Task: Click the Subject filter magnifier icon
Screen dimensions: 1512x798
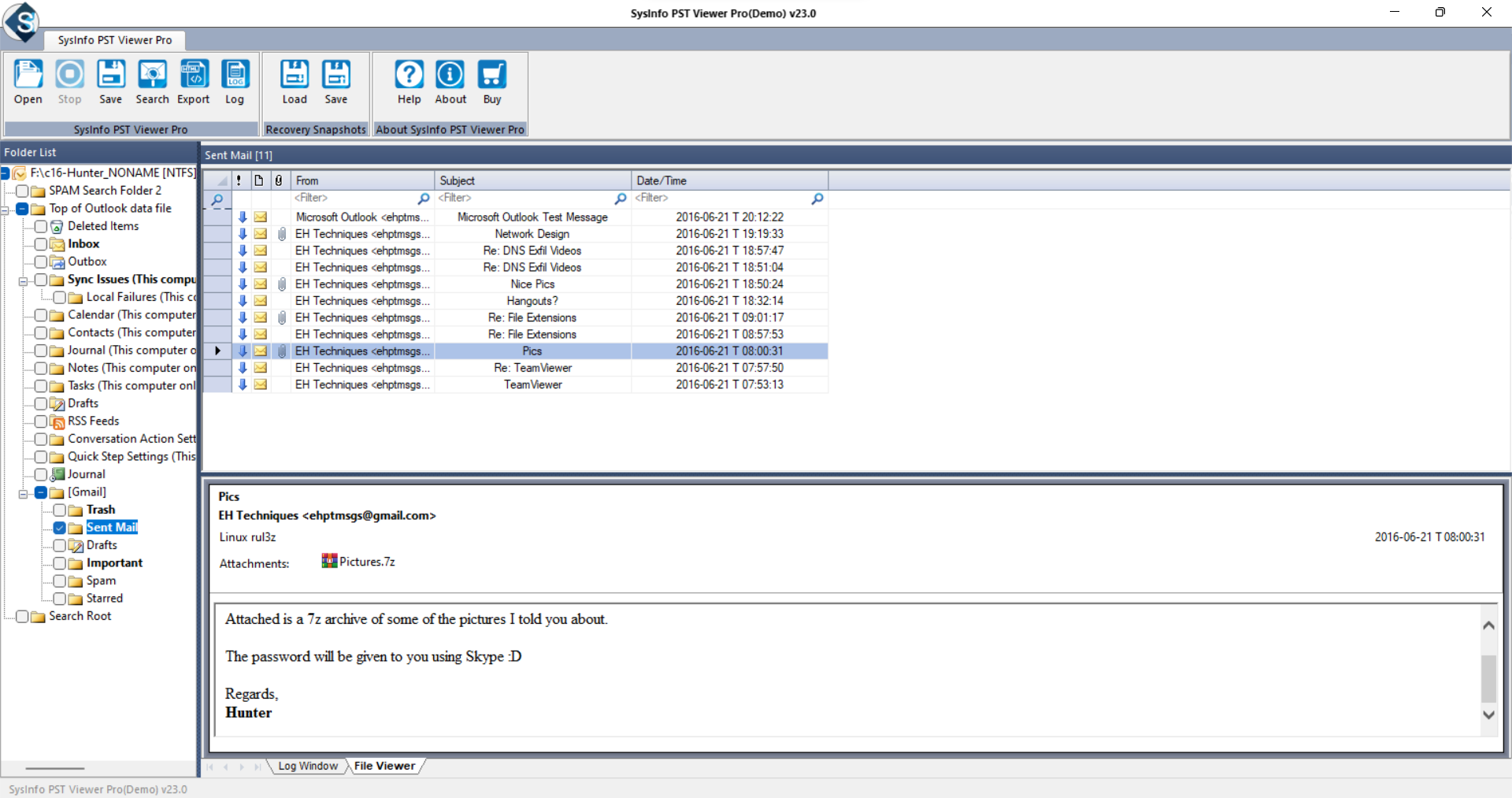Action: [621, 199]
